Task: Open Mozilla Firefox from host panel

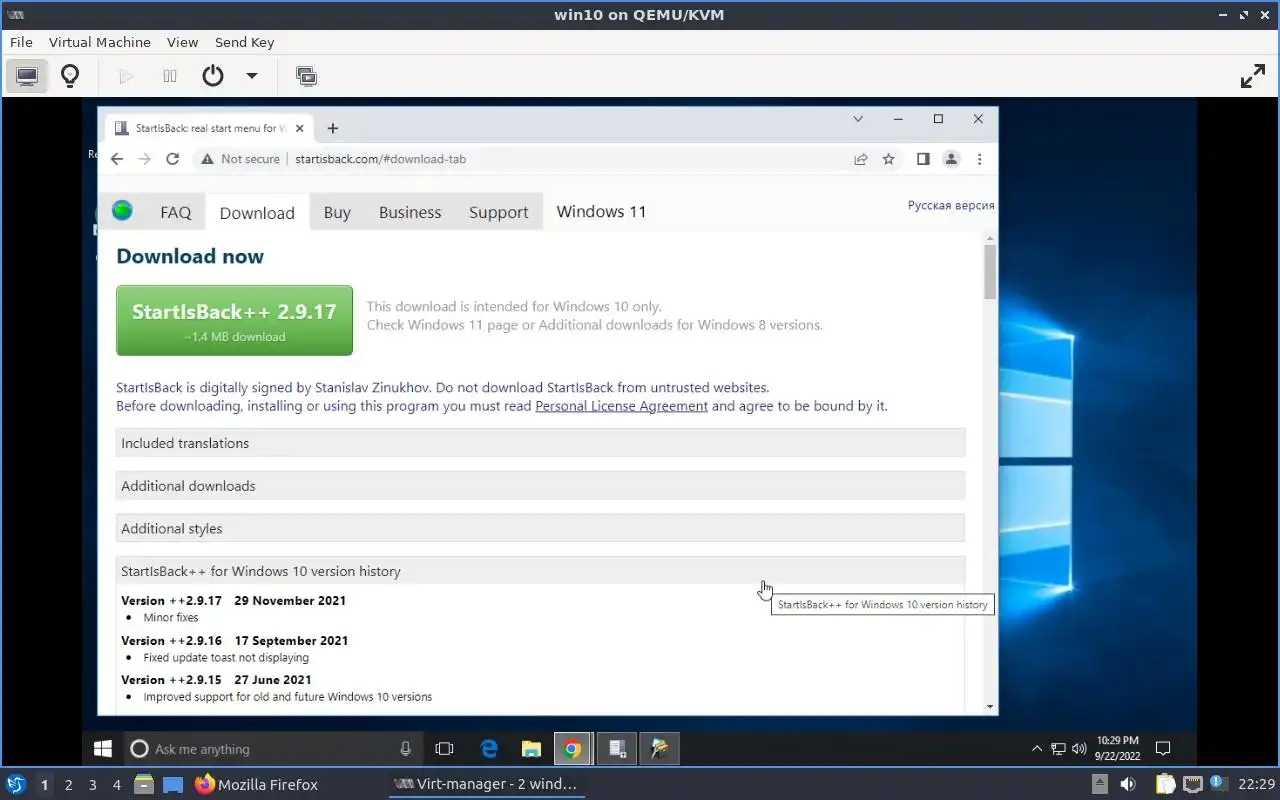Action: point(256,784)
